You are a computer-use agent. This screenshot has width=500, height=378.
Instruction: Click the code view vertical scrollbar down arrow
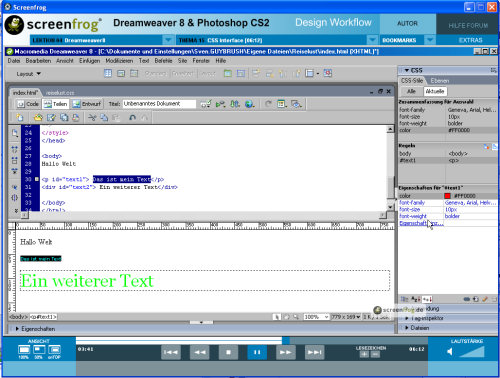[390, 207]
